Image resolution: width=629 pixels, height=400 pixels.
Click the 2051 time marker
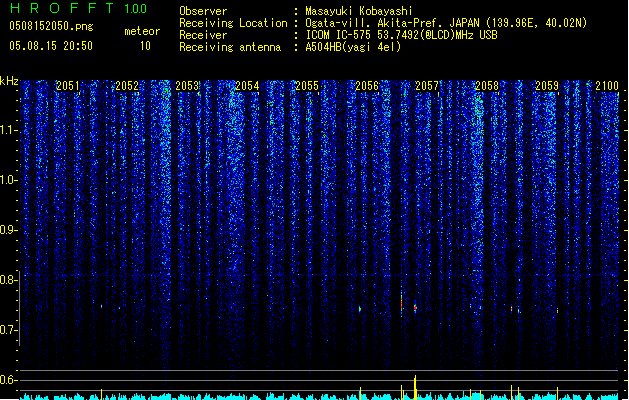click(67, 85)
